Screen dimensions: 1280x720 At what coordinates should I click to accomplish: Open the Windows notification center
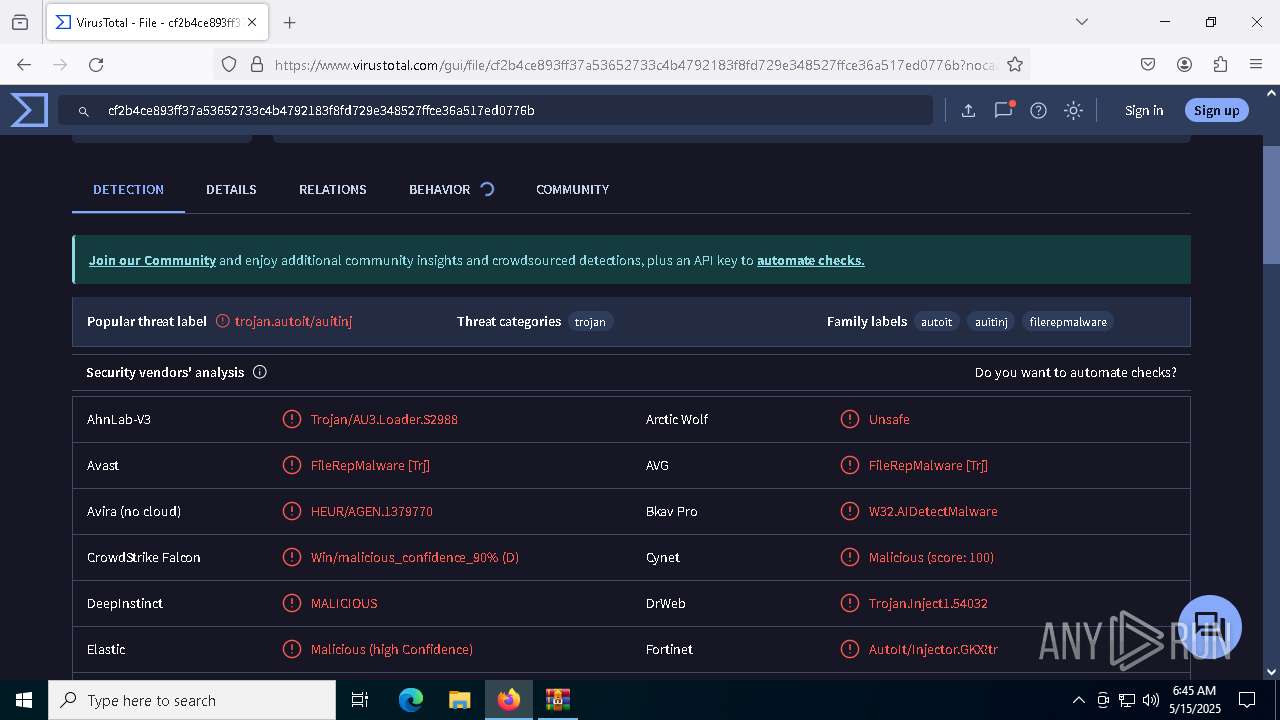tap(1247, 700)
